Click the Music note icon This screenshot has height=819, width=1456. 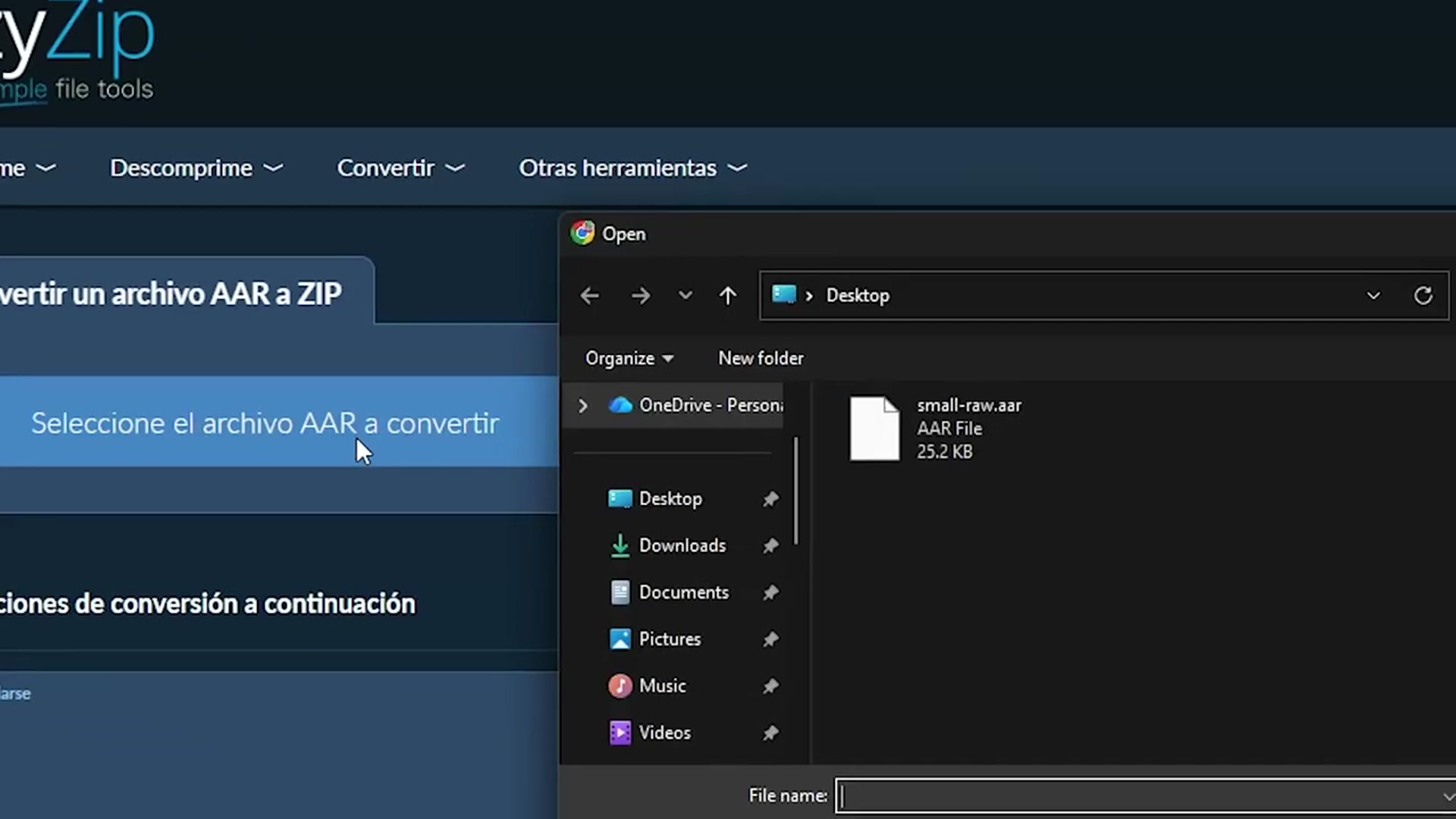tap(620, 686)
